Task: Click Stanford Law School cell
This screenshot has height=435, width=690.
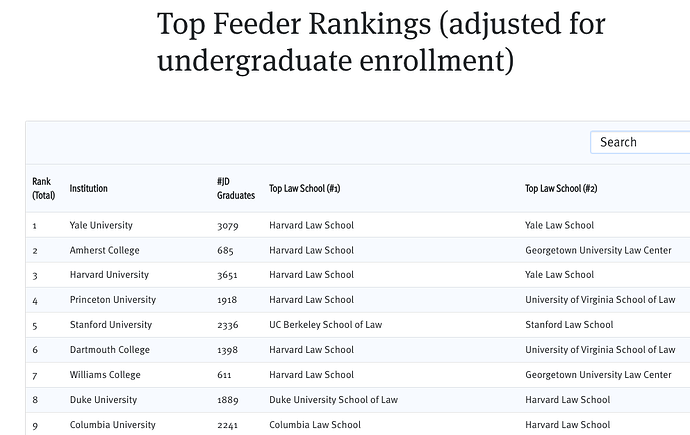Action: click(569, 325)
